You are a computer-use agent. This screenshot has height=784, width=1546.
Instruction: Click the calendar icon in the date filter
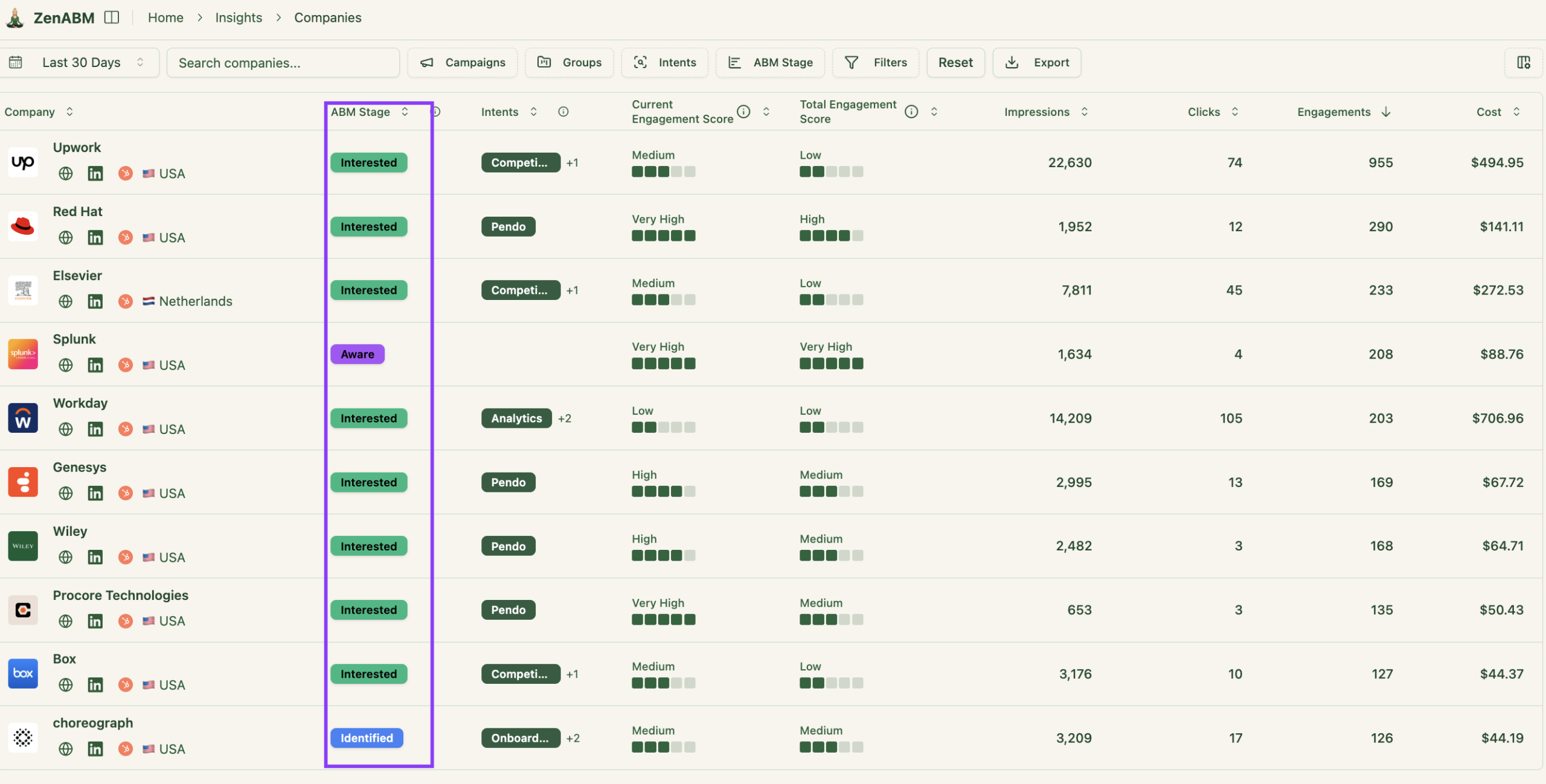[16, 62]
